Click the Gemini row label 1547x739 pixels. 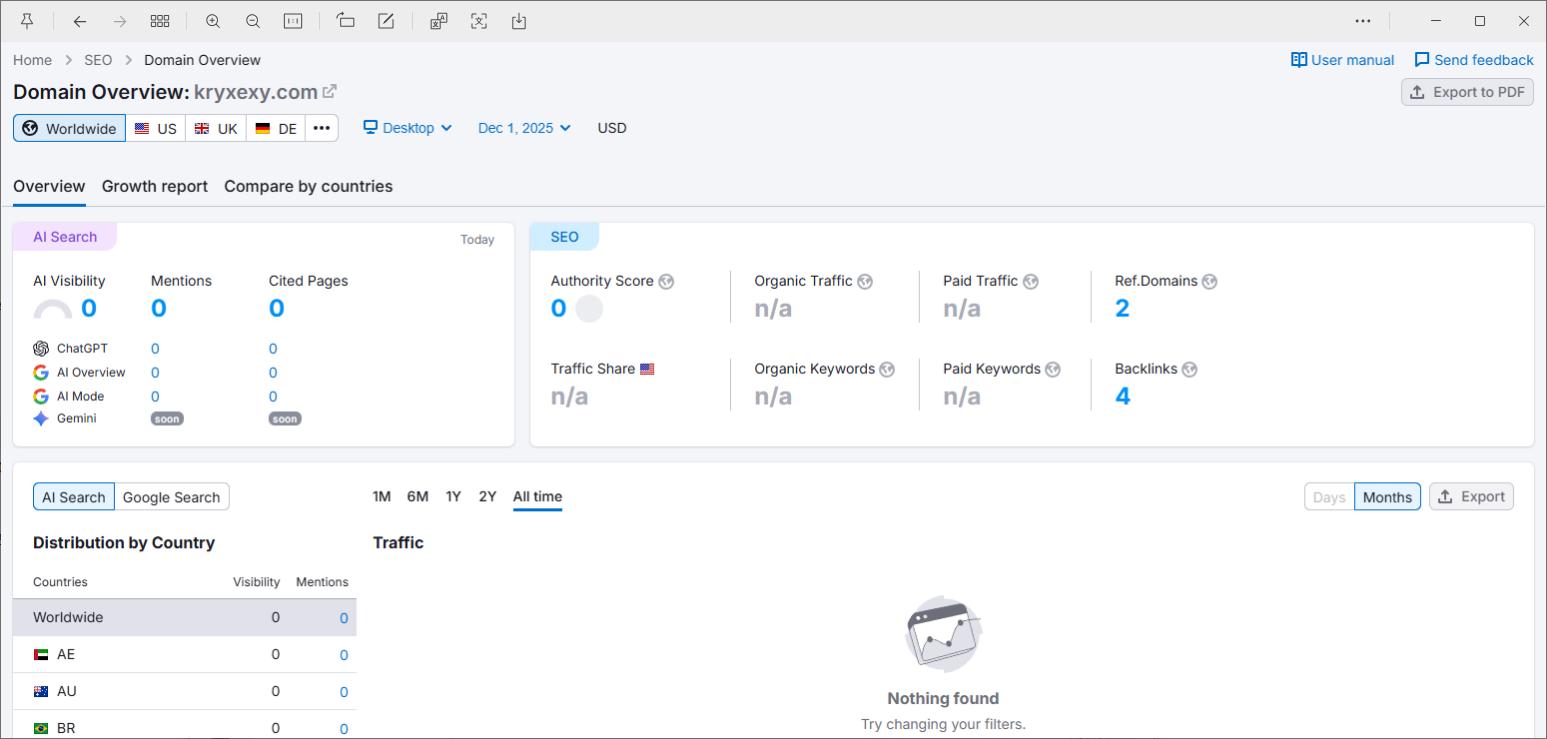click(76, 419)
